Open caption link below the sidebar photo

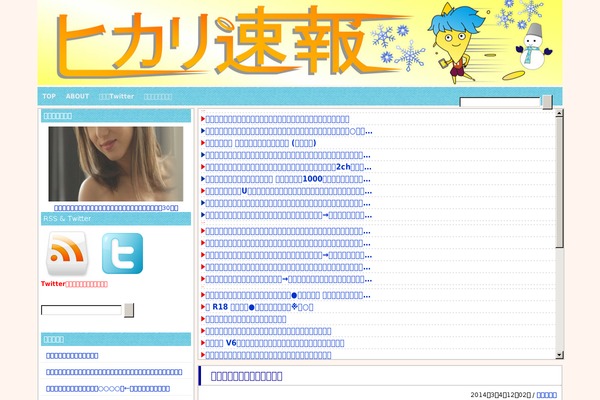tap(116, 208)
